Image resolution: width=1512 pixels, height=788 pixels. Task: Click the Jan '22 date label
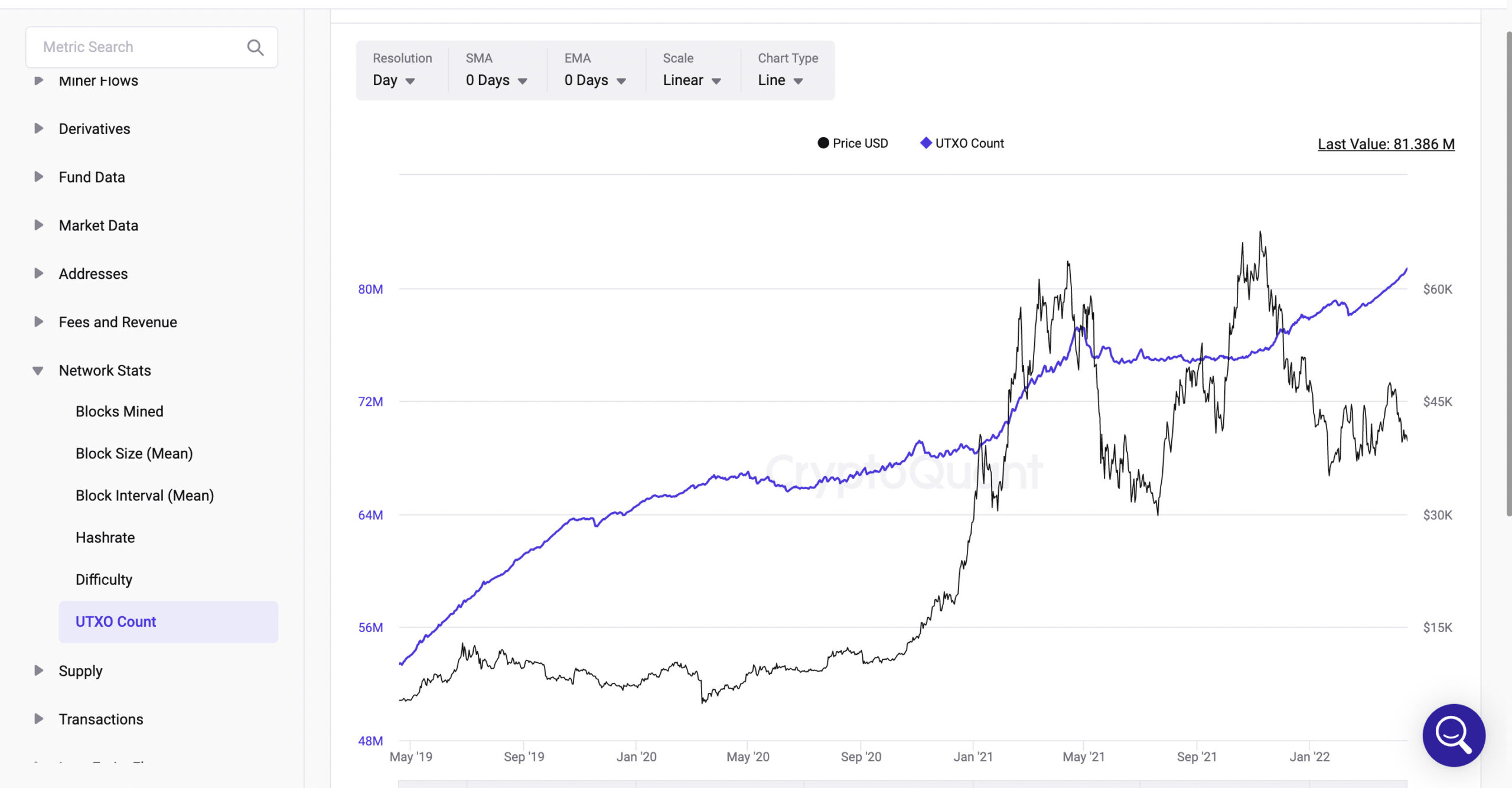(1309, 757)
